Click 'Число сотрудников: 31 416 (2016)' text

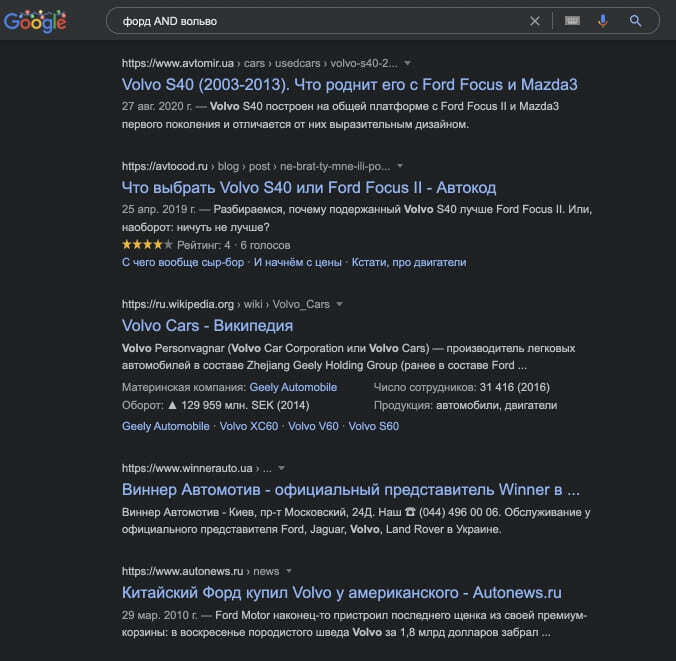pyautogui.click(x=462, y=387)
